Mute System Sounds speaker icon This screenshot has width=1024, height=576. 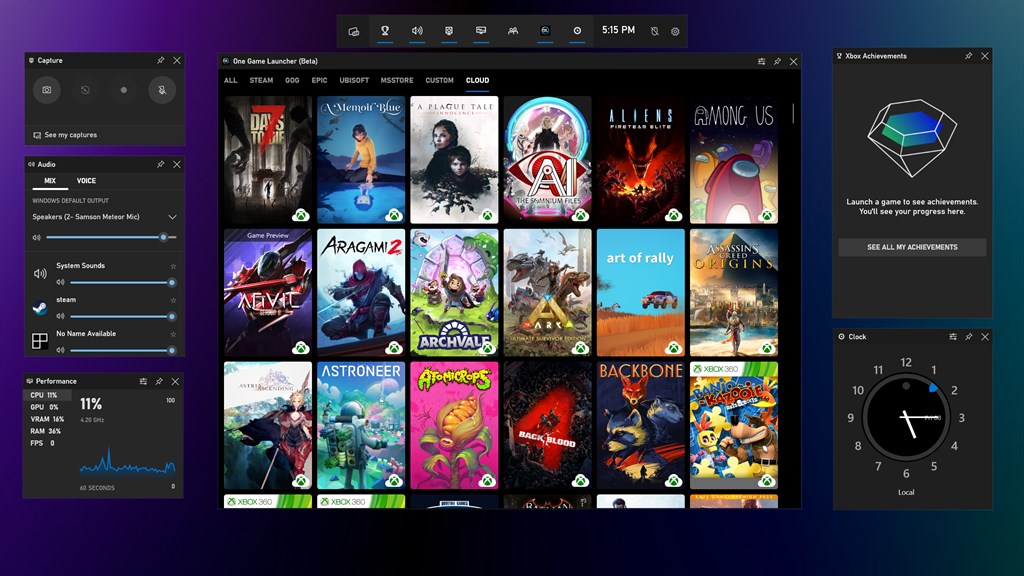pos(60,283)
